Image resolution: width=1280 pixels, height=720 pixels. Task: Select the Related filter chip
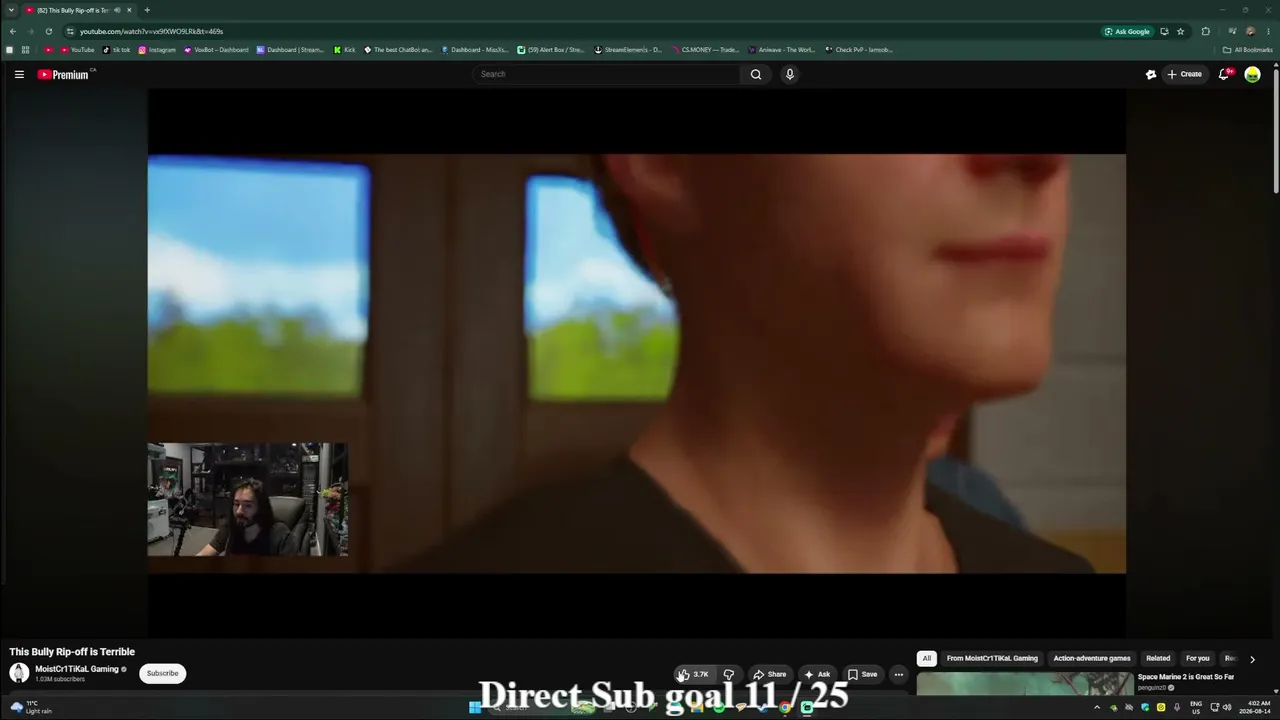(1158, 658)
